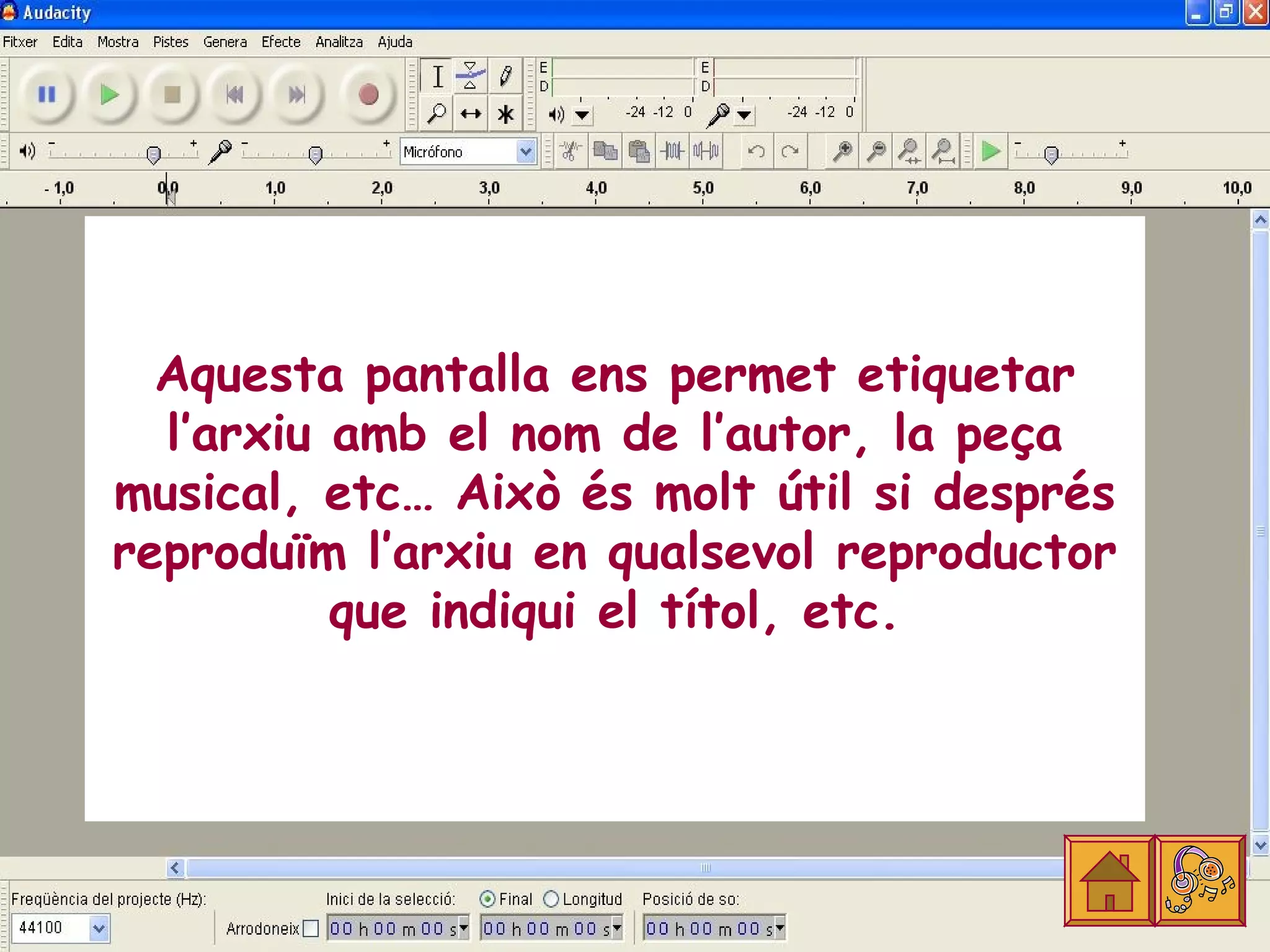Select the Envelope tool
This screenshot has height=952, width=1270.
(471, 76)
